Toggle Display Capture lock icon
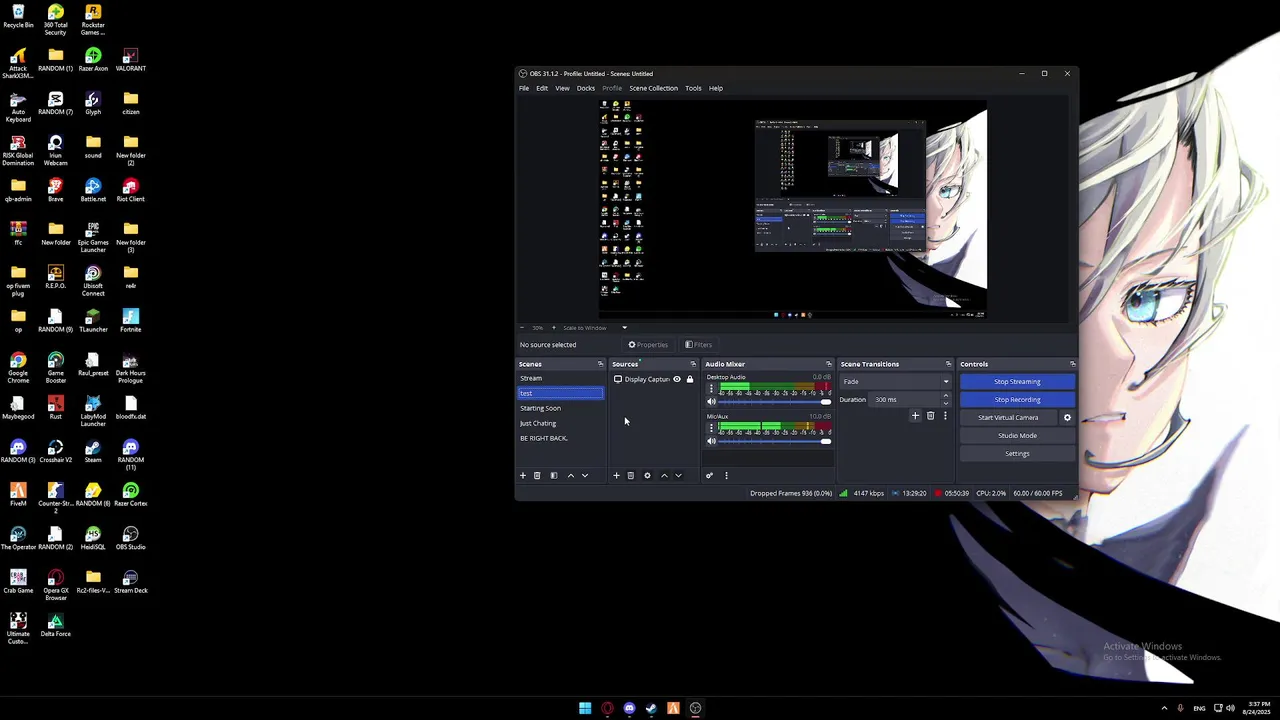This screenshot has width=1280, height=720. (x=690, y=380)
